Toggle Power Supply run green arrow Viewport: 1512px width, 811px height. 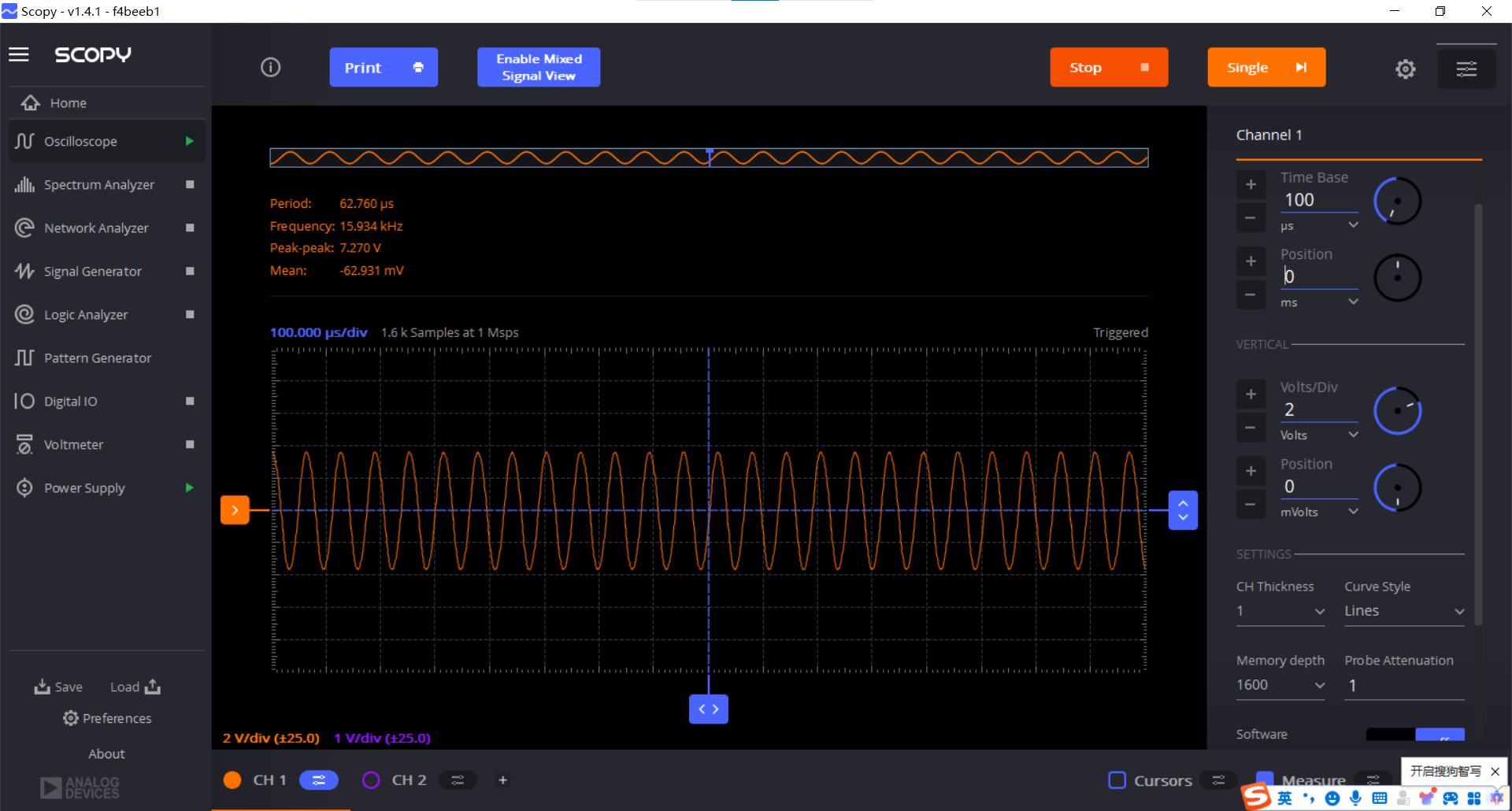coord(190,487)
